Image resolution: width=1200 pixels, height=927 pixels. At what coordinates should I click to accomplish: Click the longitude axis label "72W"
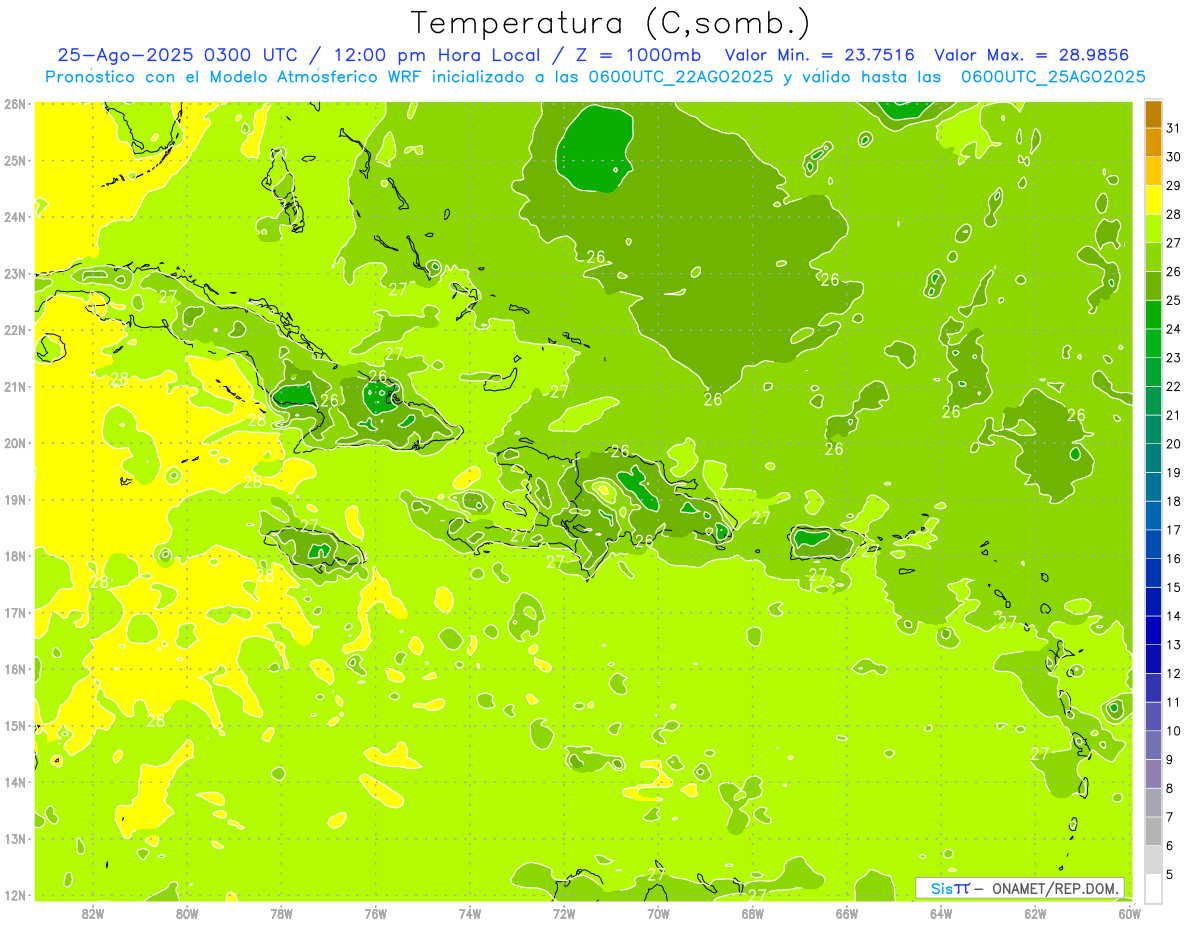pyautogui.click(x=564, y=913)
